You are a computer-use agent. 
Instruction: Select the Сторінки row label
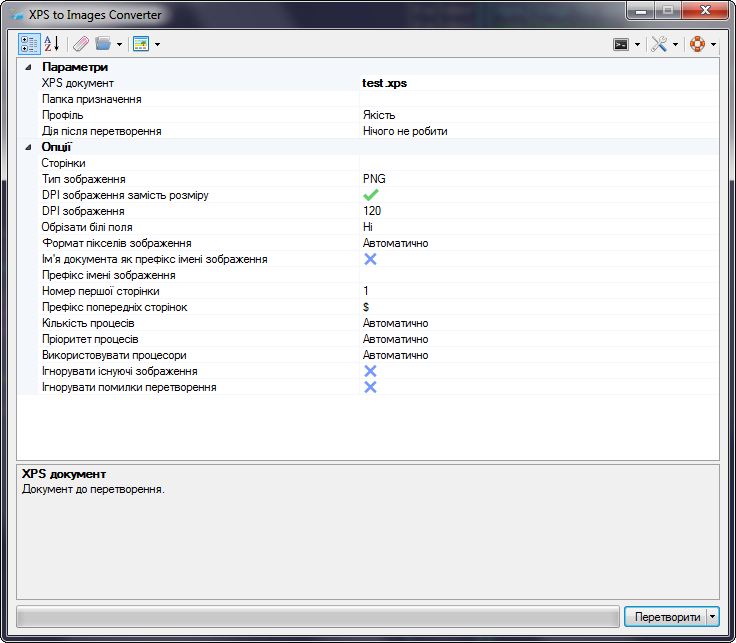coord(63,163)
